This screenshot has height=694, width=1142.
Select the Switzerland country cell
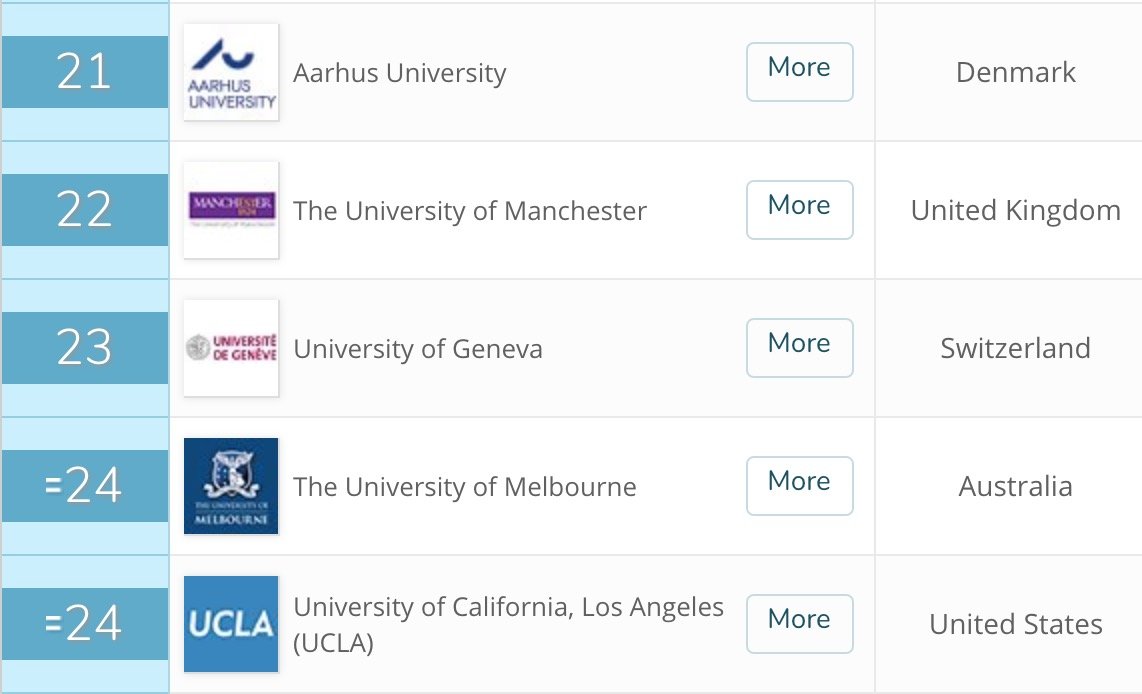tap(1015, 348)
